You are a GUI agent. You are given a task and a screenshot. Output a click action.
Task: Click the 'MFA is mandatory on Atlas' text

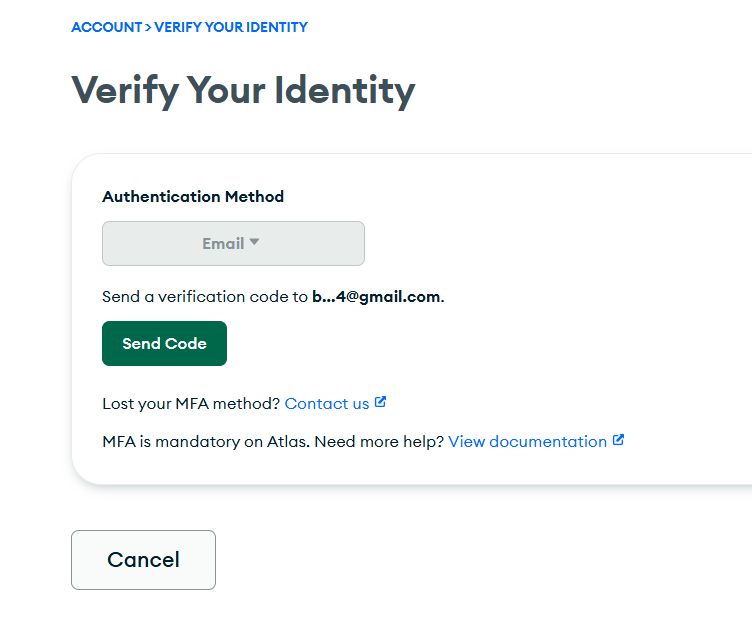pyautogui.click(x=205, y=441)
